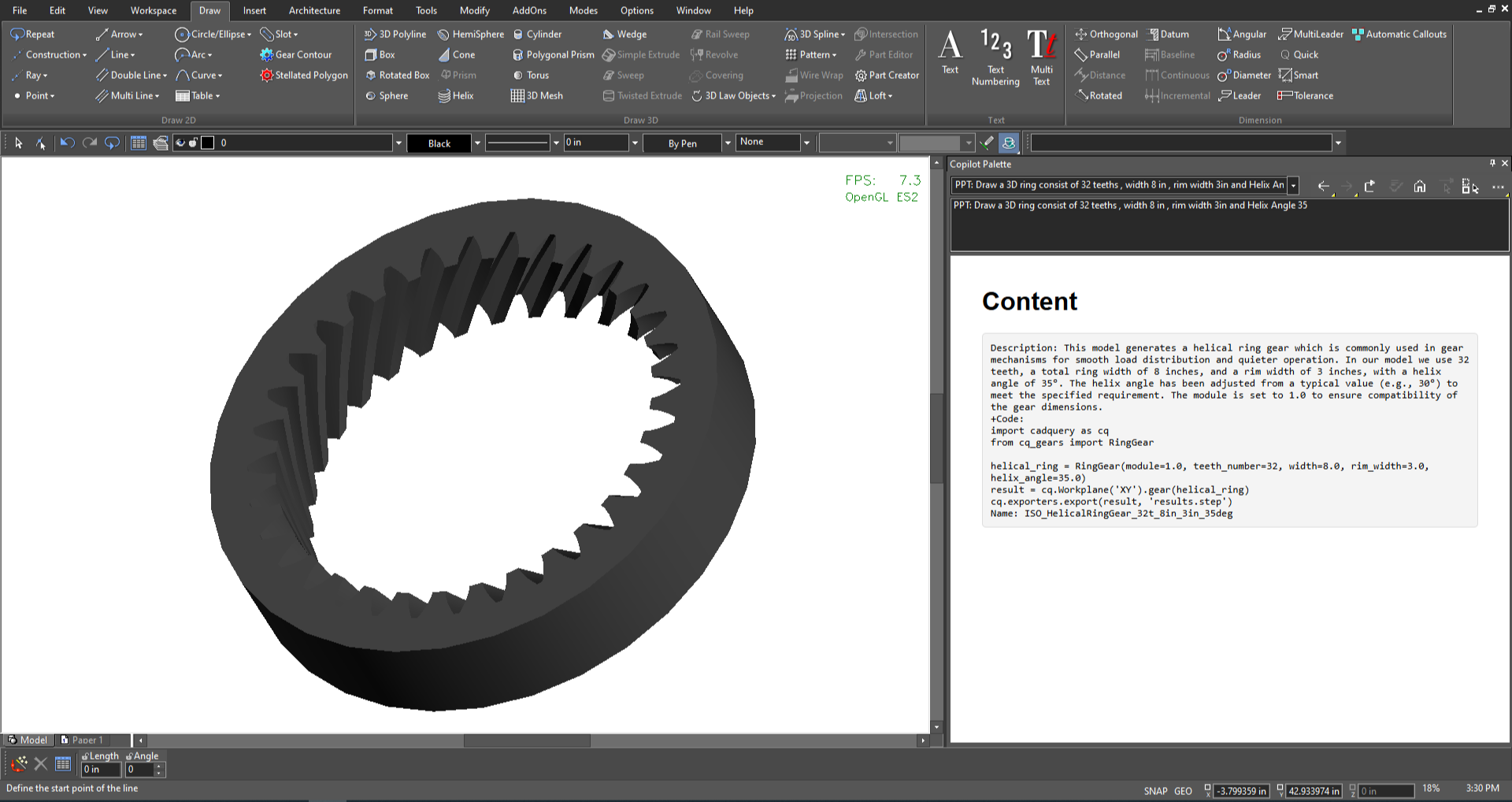This screenshot has height=802, width=1512.
Task: Open Automatic Callouts
Action: [1399, 34]
